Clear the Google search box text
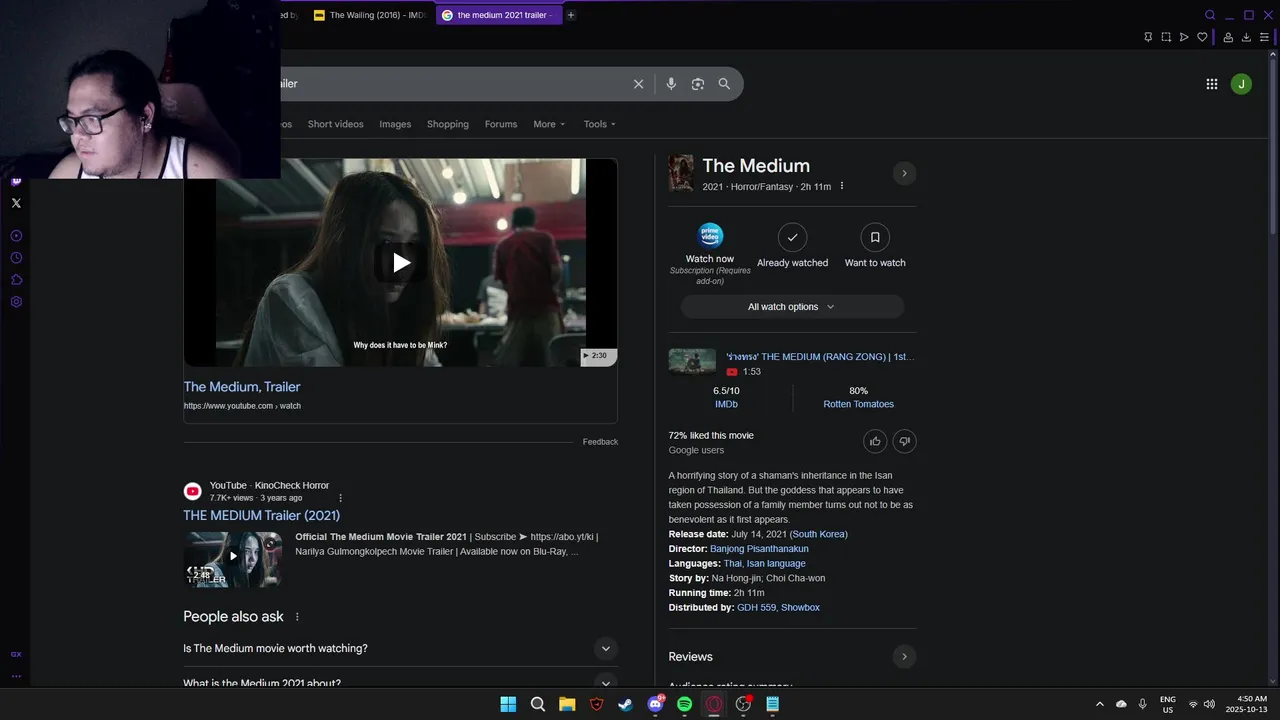Viewport: 1280px width, 720px height. pyautogui.click(x=638, y=84)
